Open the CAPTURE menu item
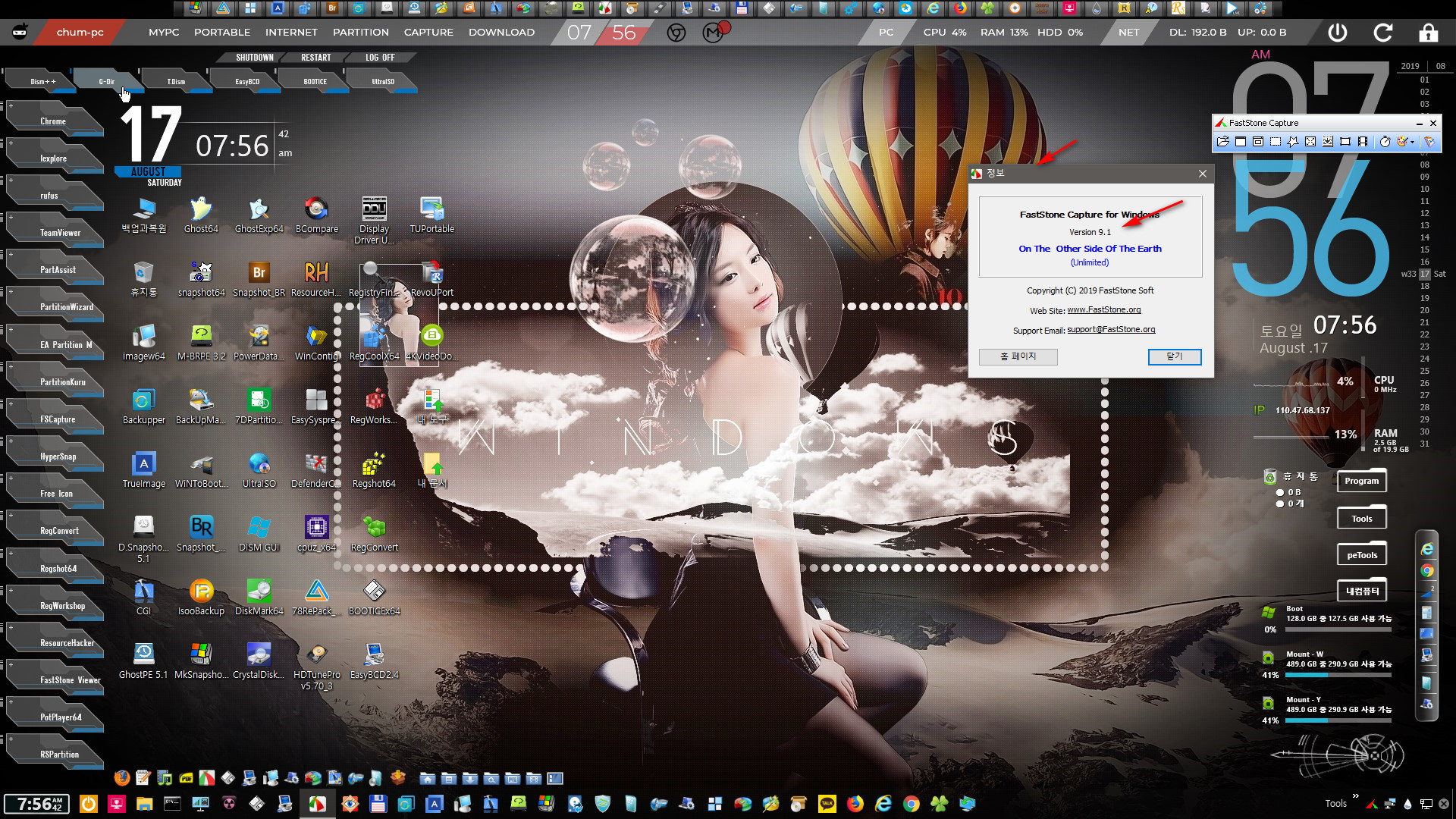This screenshot has width=1456, height=819. (x=428, y=33)
